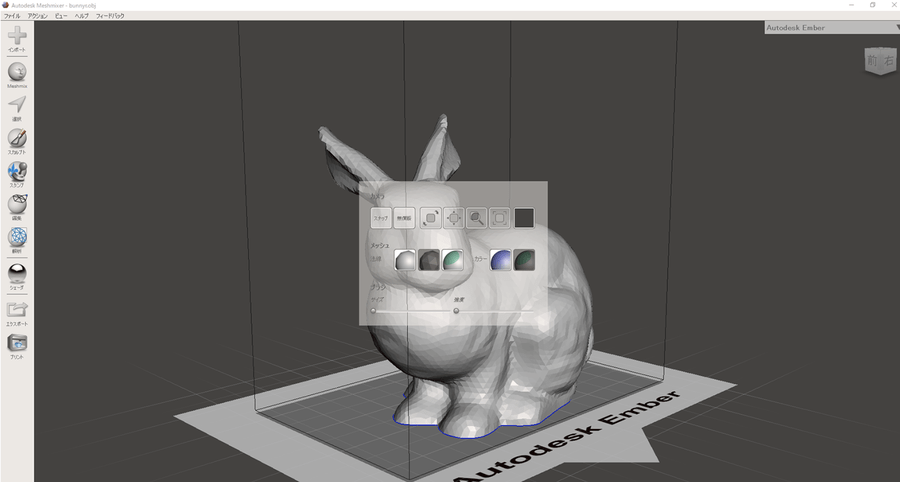
Task: Click the camera icon with diagonal arrows
Action: pyautogui.click(x=431, y=218)
